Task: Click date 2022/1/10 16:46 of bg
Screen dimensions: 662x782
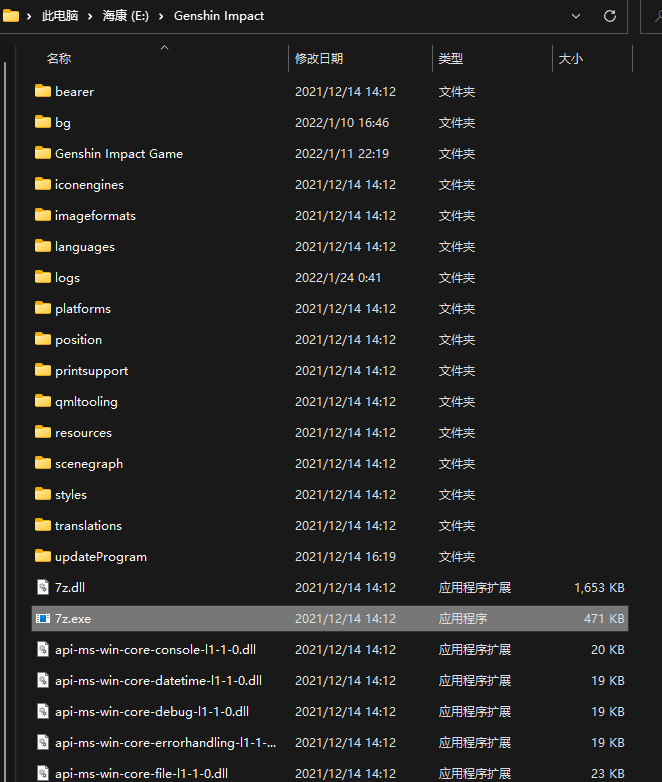Action: (342, 123)
